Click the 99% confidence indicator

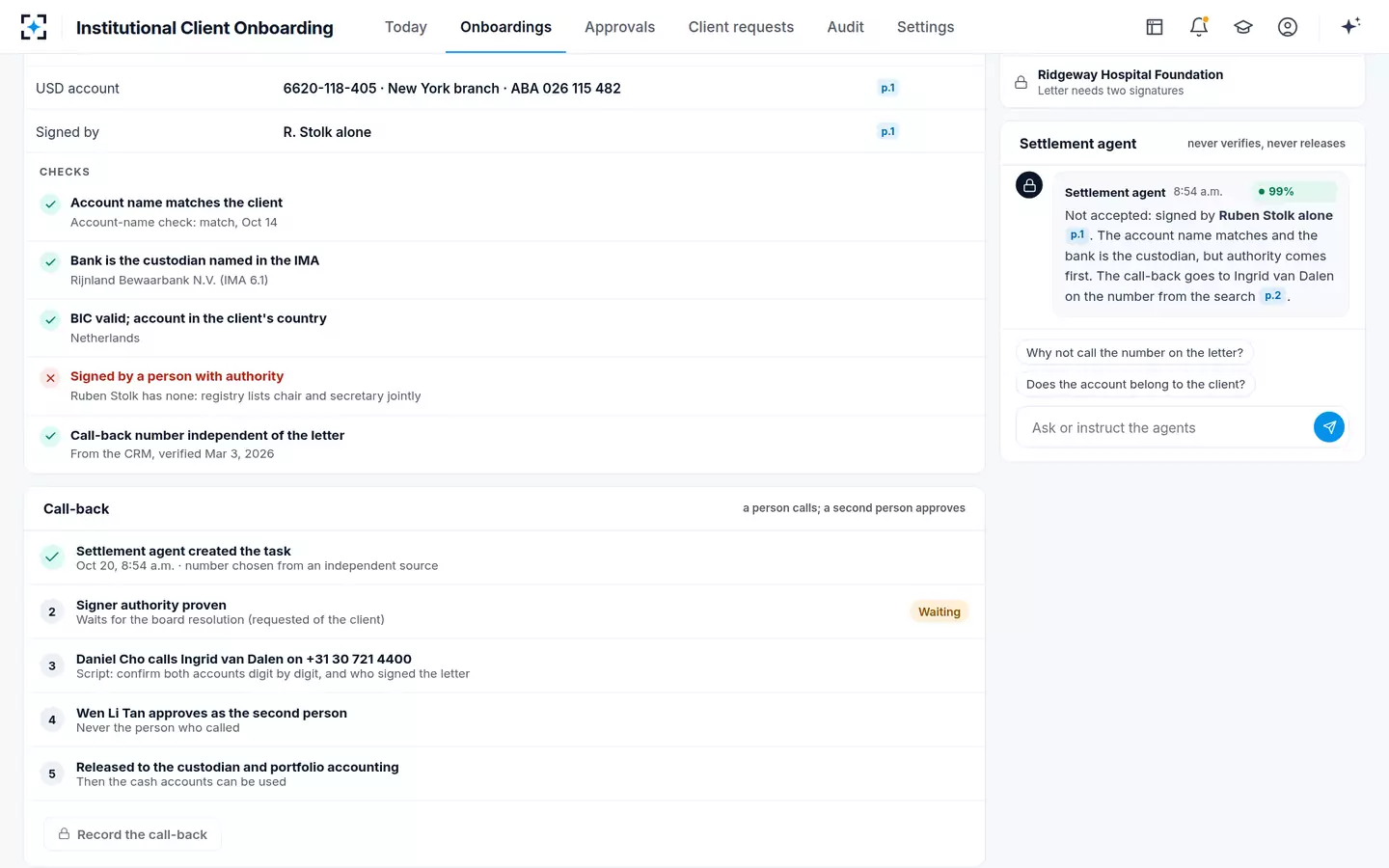(x=1294, y=191)
